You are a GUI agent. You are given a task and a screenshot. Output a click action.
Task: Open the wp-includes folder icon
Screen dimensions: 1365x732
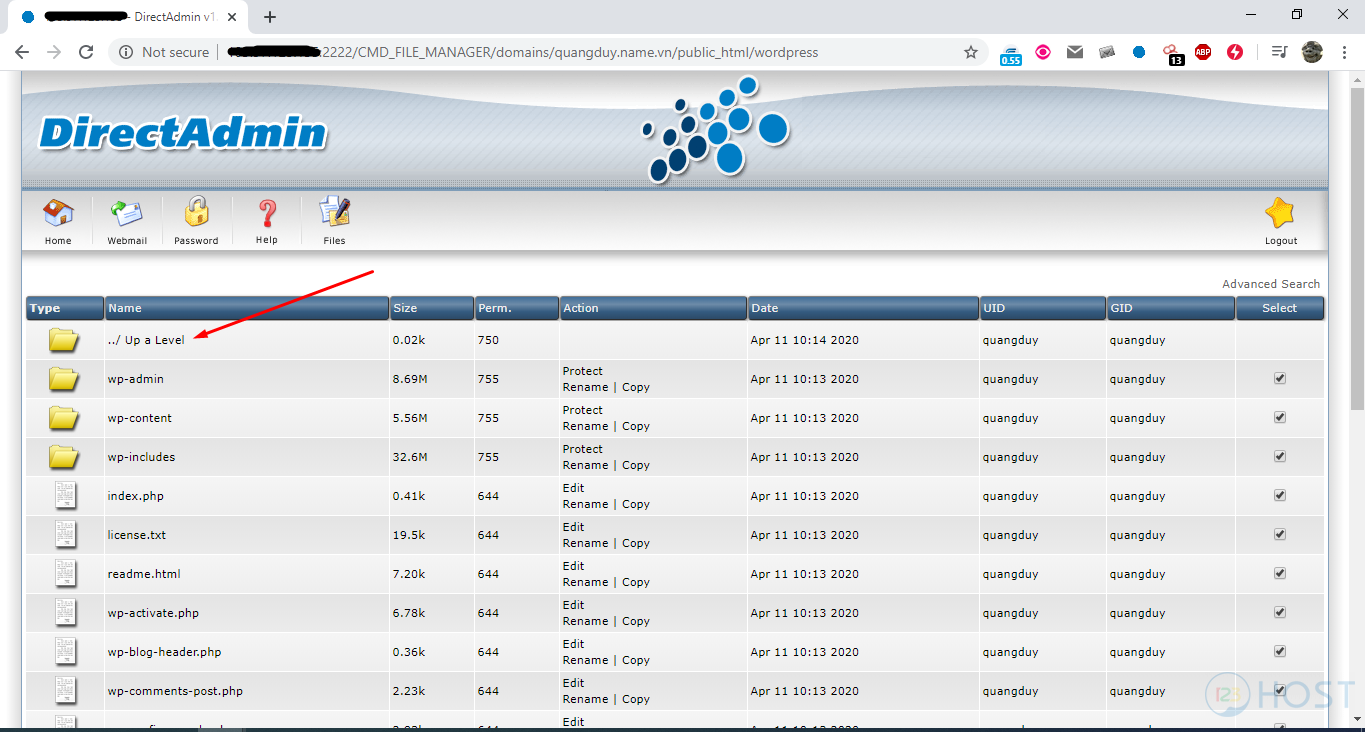pos(64,457)
